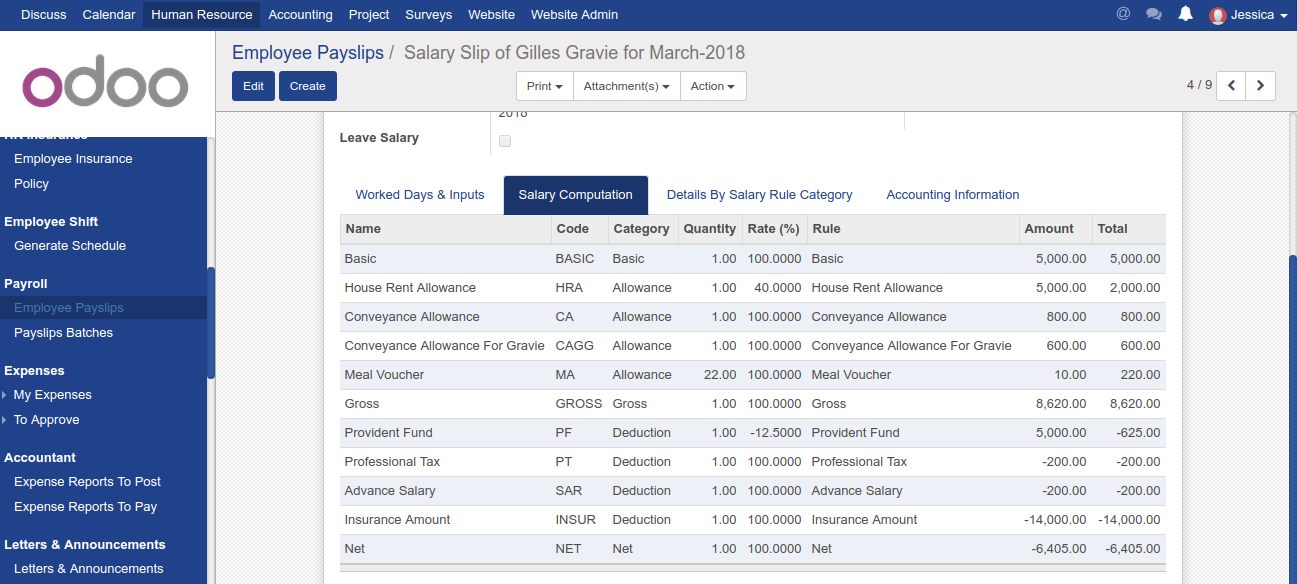Click the @ mentions icon
This screenshot has width=1297, height=584.
(1123, 15)
